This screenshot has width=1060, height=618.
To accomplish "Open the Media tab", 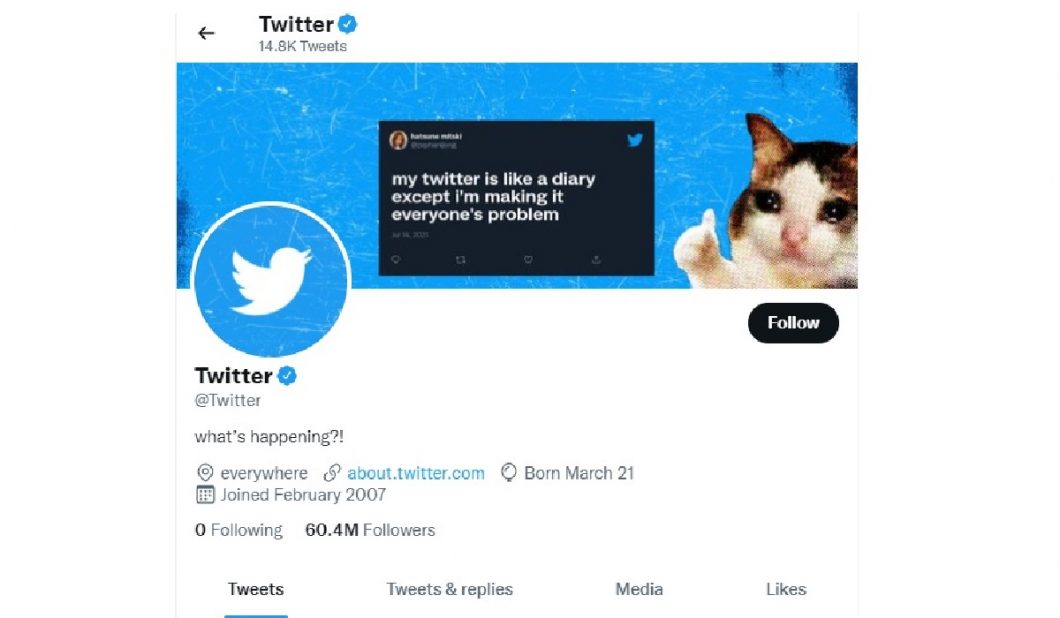I will (639, 589).
